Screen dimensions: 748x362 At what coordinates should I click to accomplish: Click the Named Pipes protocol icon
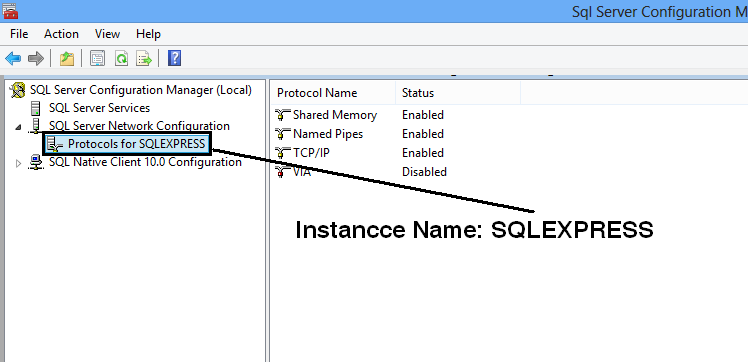point(283,134)
